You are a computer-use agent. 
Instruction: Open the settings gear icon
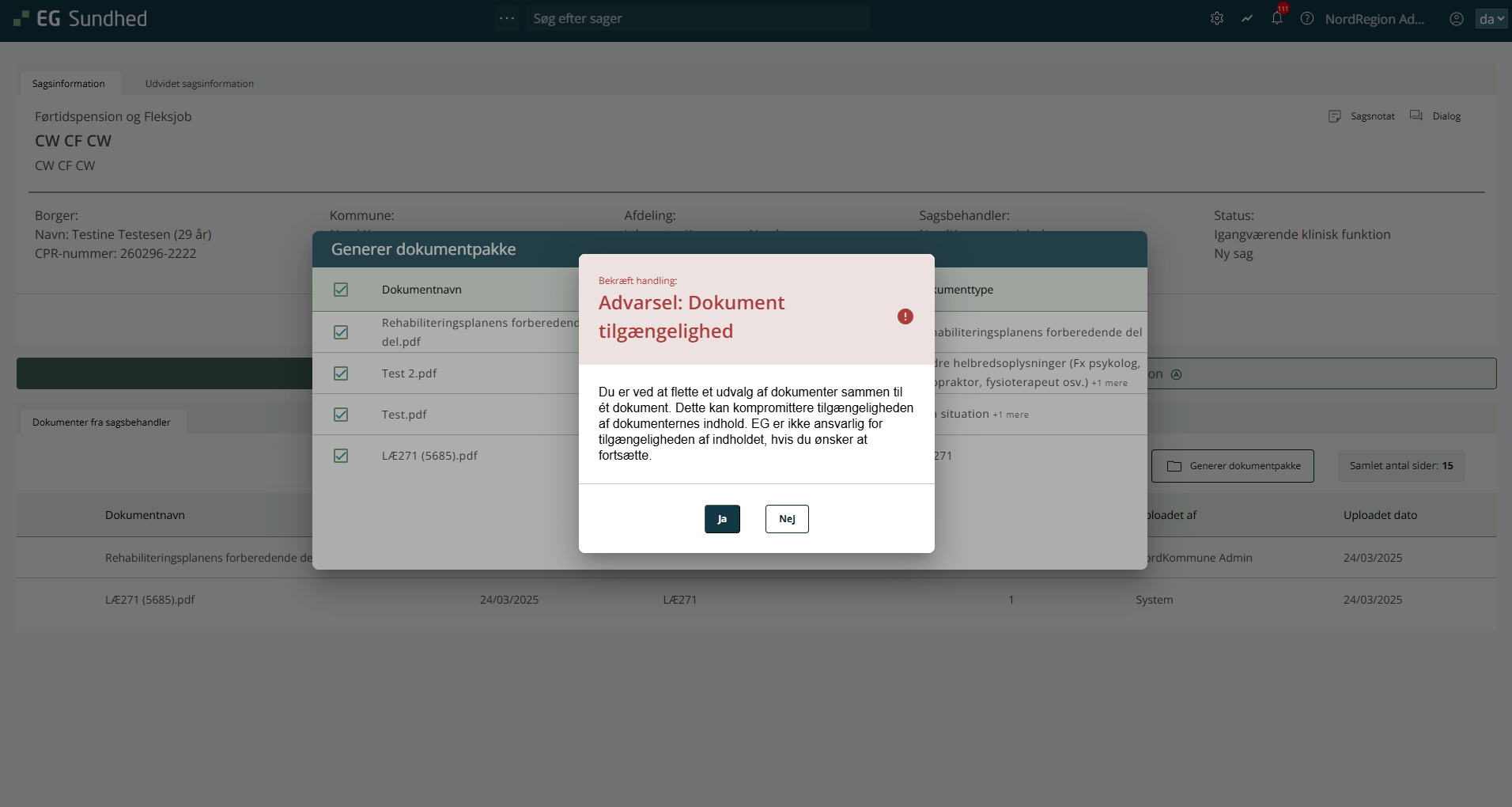(1217, 19)
